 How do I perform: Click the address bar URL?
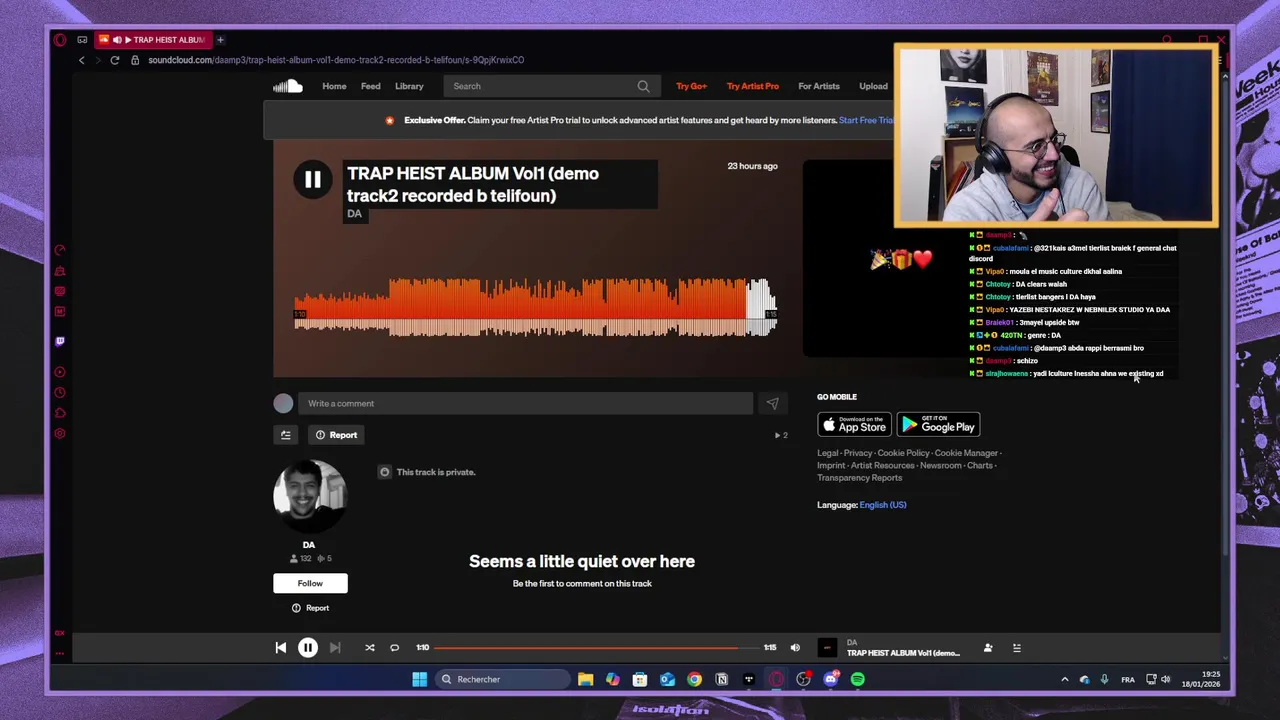pyautogui.click(x=336, y=60)
